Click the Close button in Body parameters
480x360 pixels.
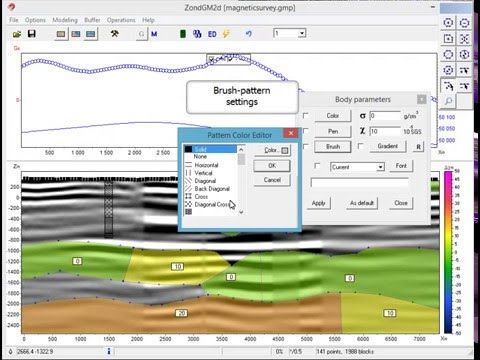401,203
